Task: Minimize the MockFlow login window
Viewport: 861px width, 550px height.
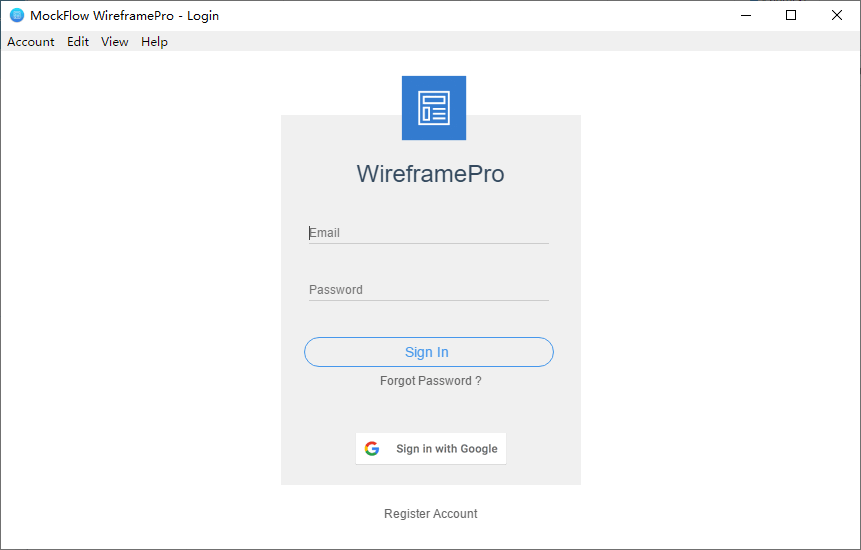Action: click(x=745, y=15)
